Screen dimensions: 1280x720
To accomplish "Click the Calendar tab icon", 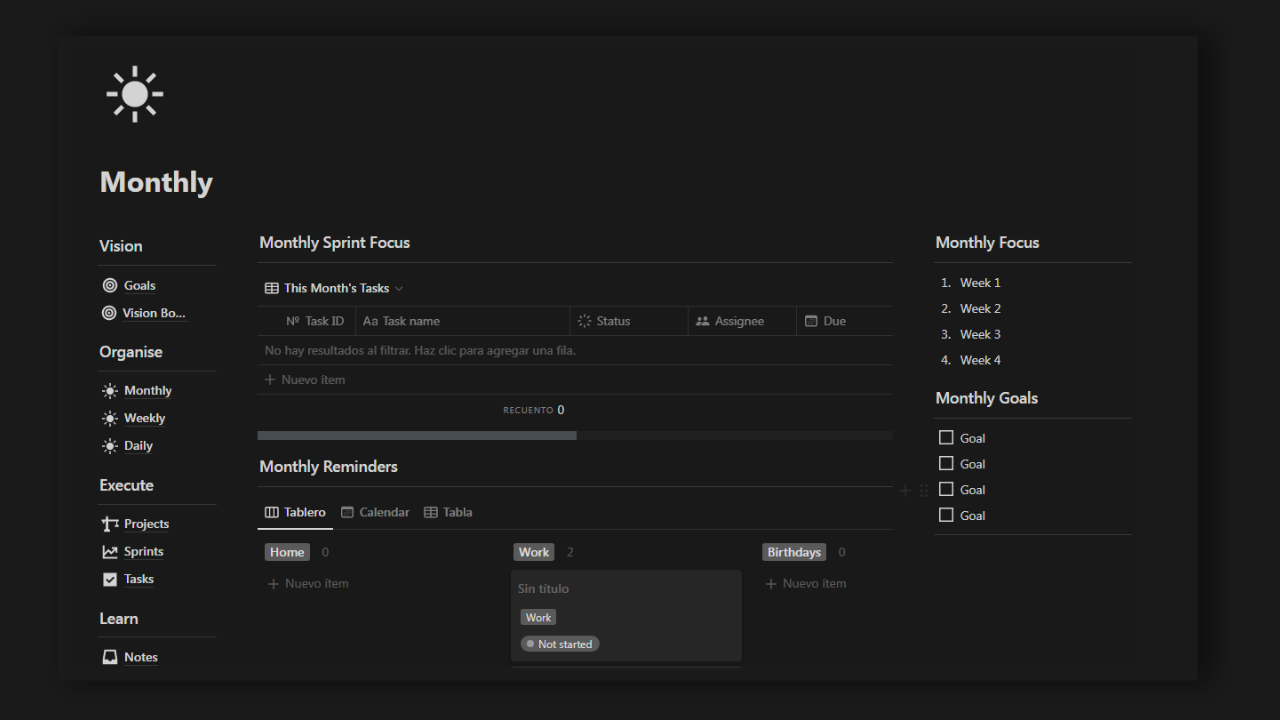I will tap(347, 512).
